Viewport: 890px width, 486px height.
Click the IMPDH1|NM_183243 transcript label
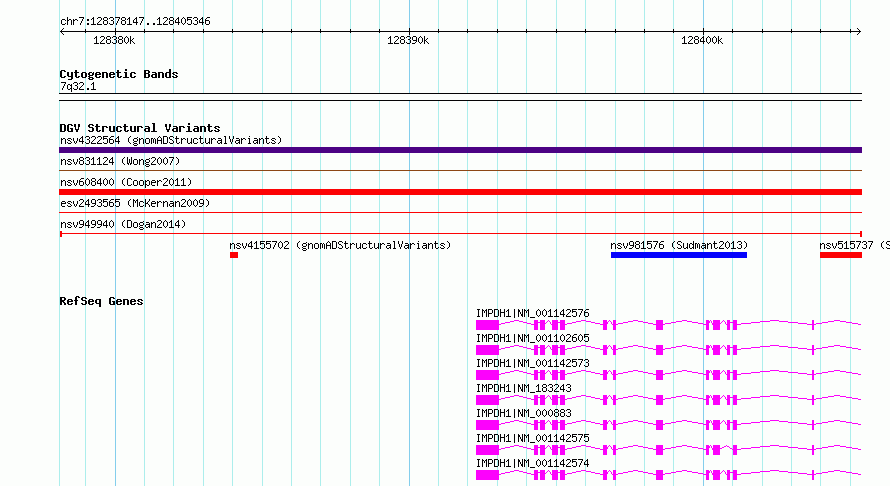click(x=523, y=388)
